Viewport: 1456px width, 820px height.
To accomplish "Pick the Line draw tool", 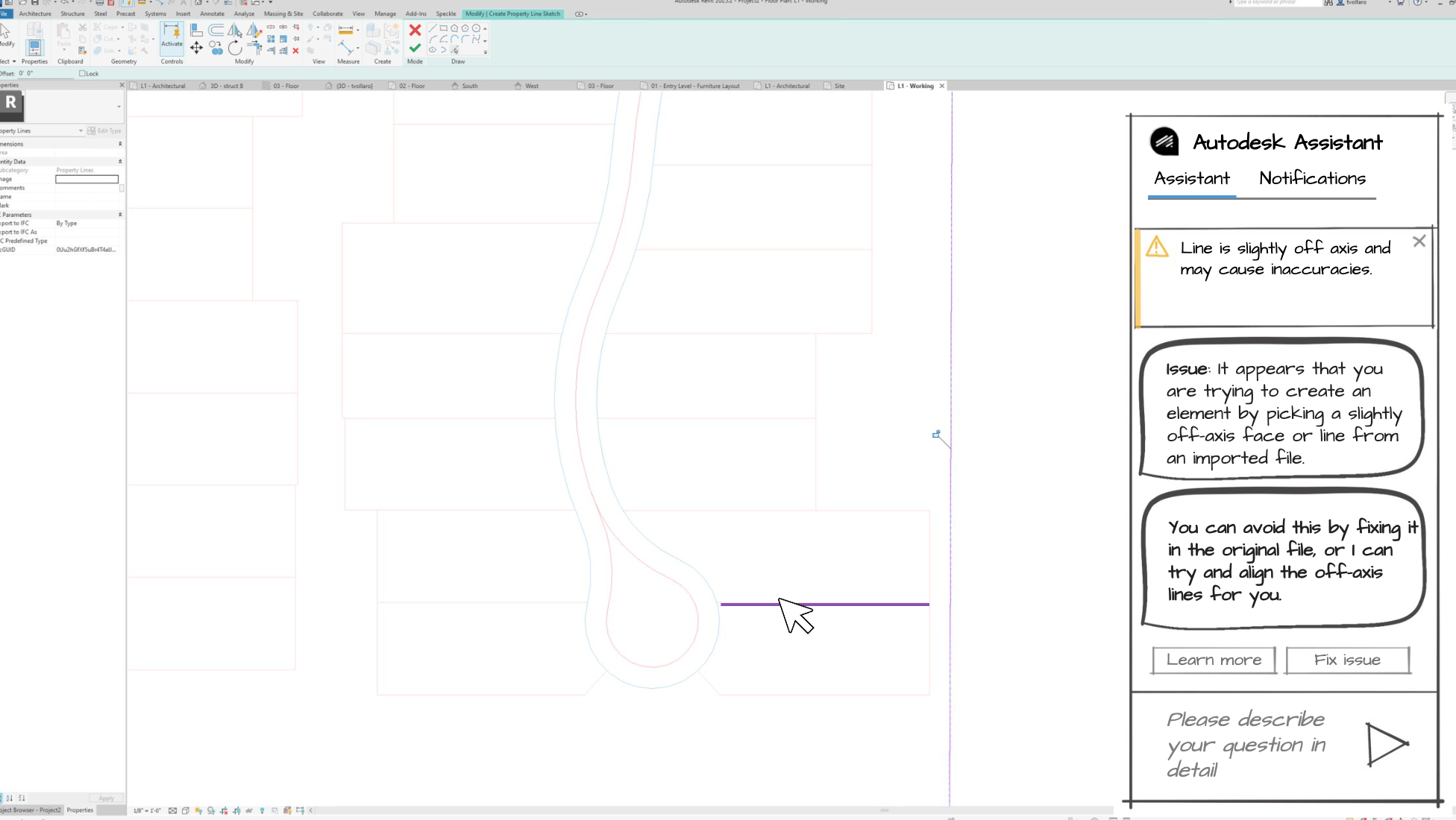I will point(432,28).
